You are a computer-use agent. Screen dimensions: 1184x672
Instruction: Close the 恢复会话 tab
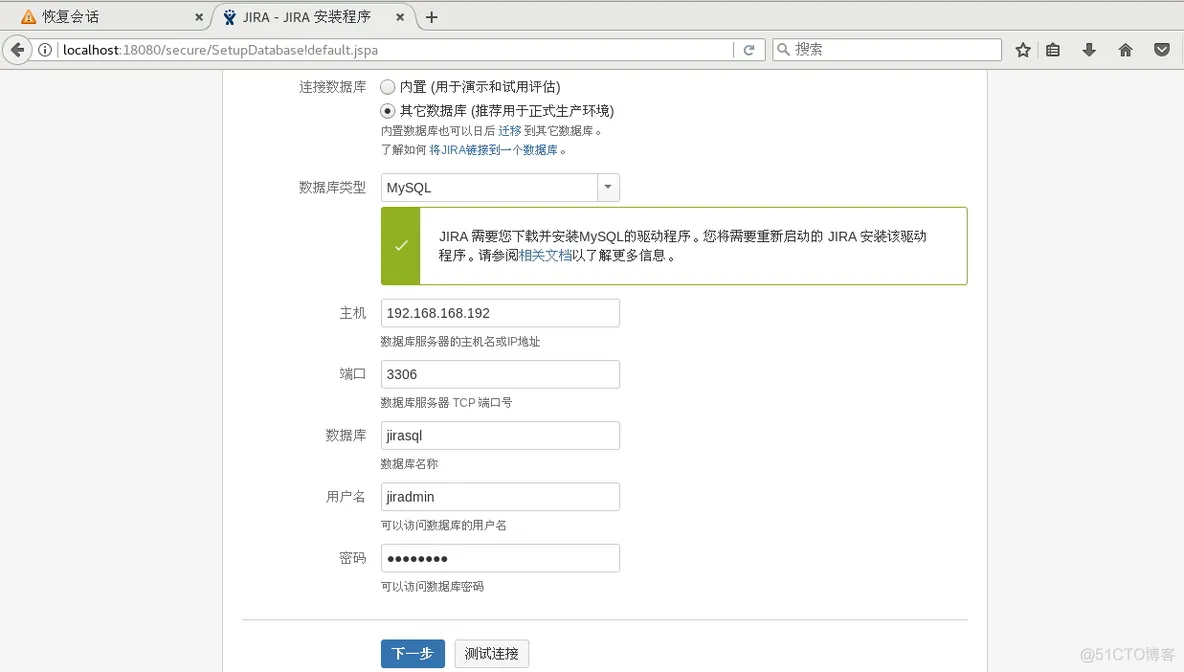[x=199, y=17]
